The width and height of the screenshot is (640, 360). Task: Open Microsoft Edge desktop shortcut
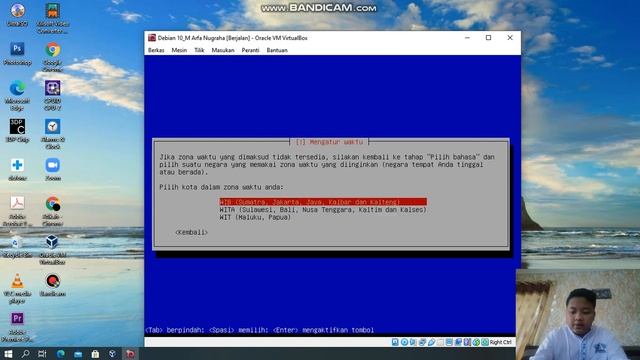coord(17,96)
